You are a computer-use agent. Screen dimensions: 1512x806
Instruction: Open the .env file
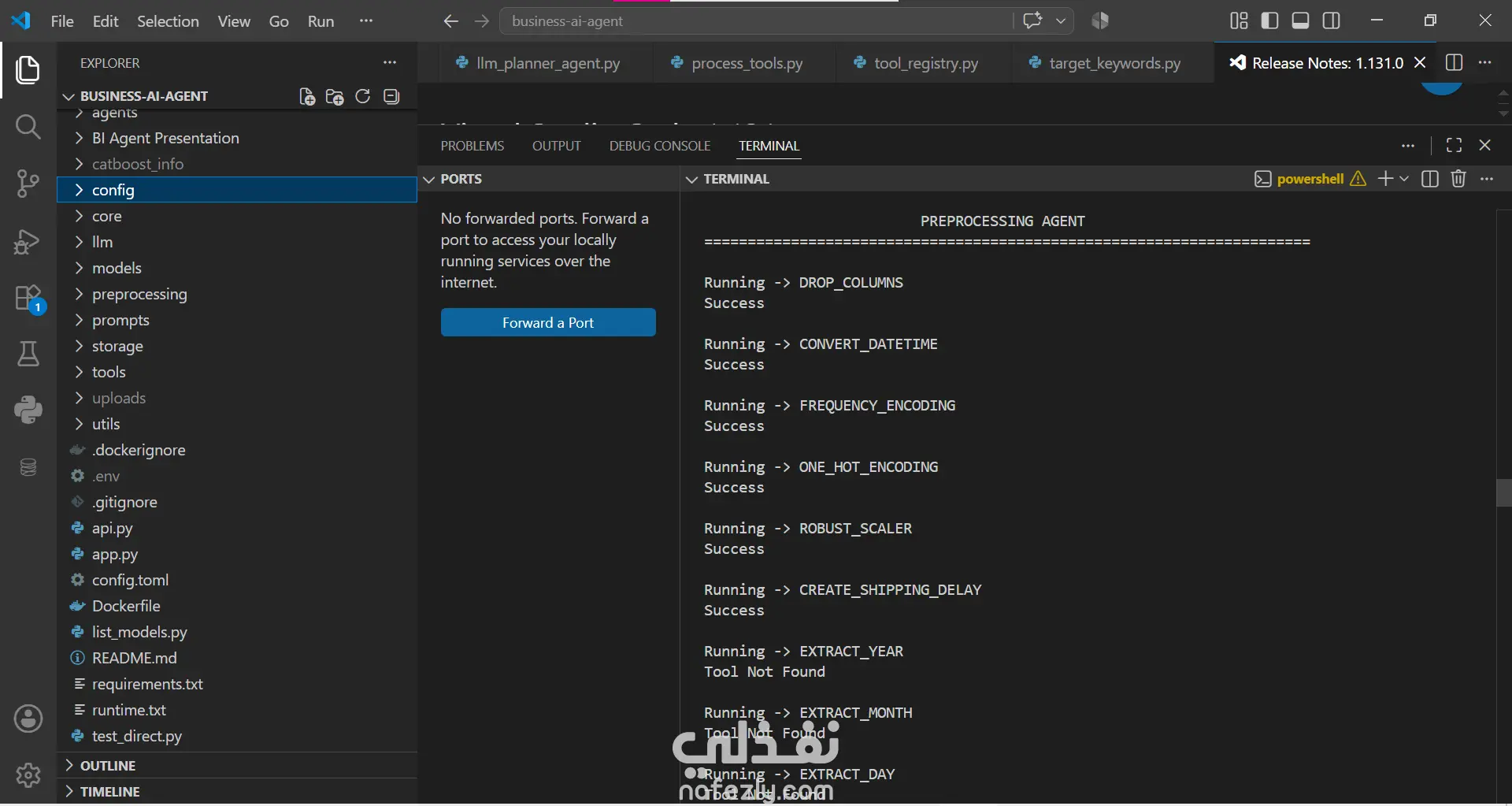tap(237, 476)
